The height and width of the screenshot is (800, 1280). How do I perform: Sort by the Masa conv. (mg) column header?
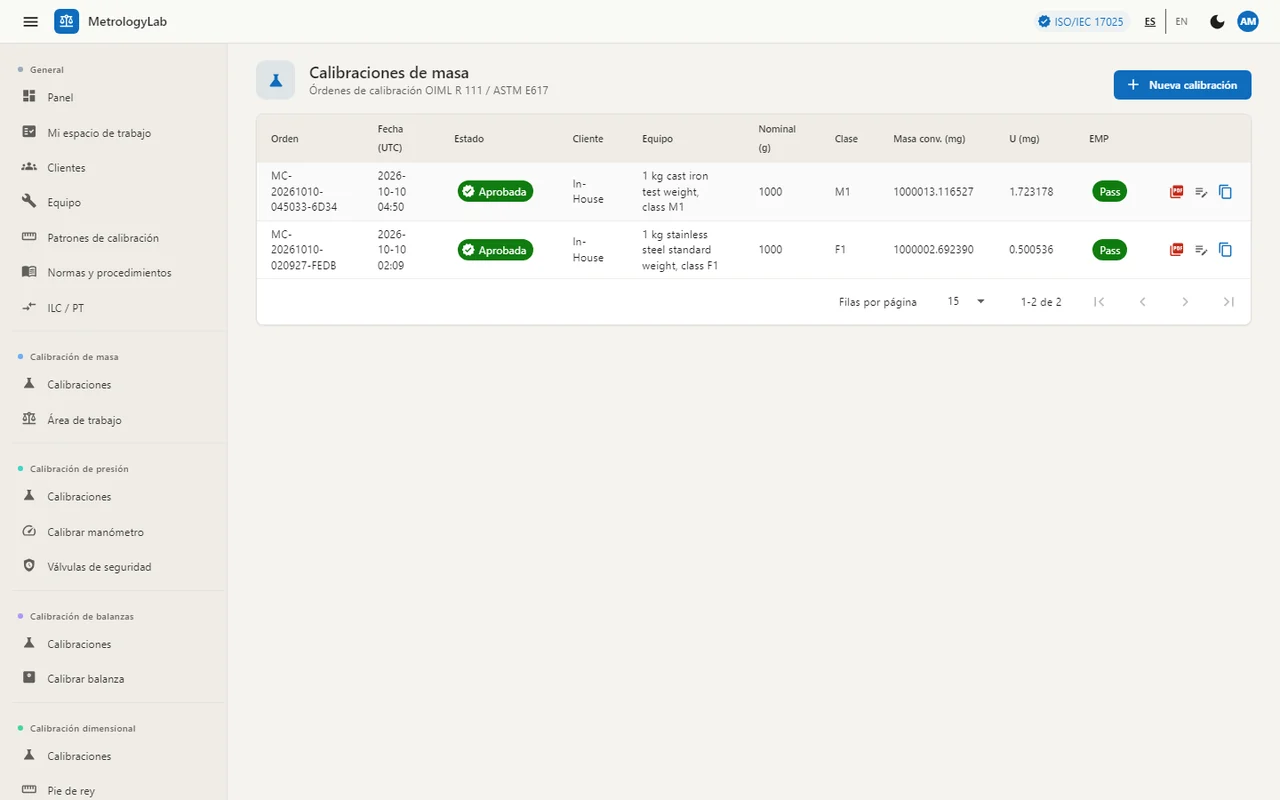[x=929, y=139]
